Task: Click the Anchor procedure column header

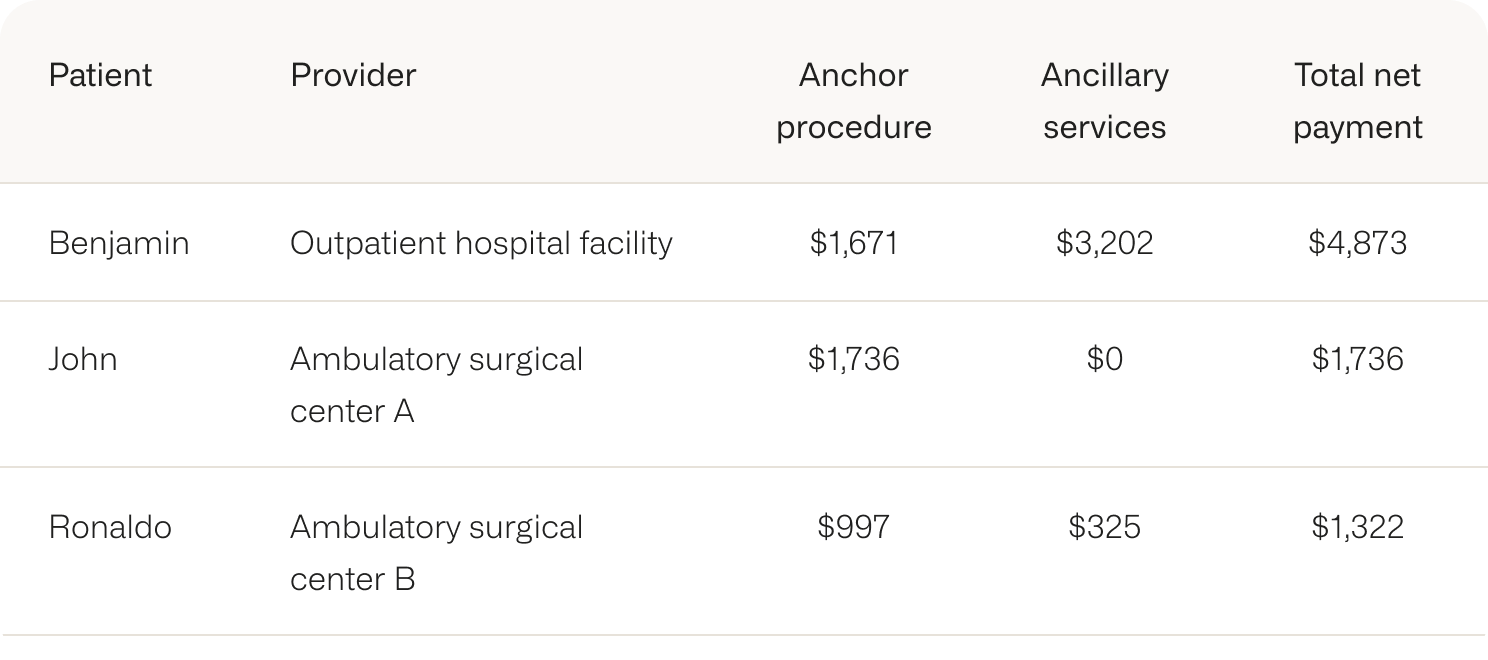Action: point(854,101)
